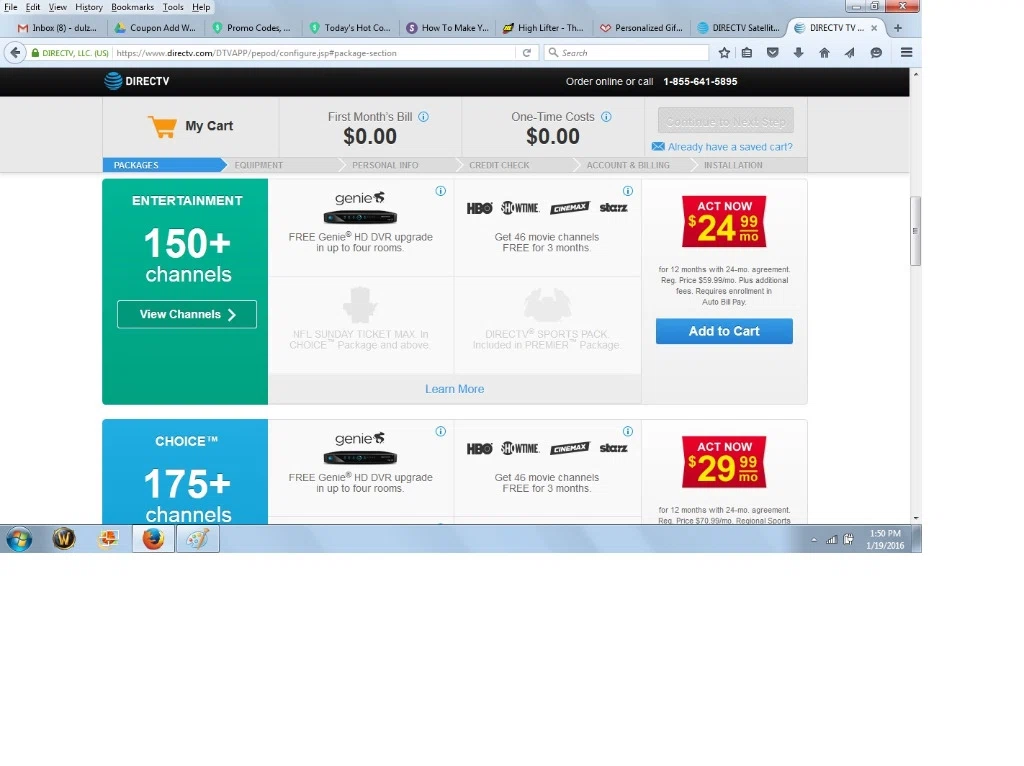Switch to How To Make Y... tab
Viewport: 1024px width, 766px height.
coord(448,28)
